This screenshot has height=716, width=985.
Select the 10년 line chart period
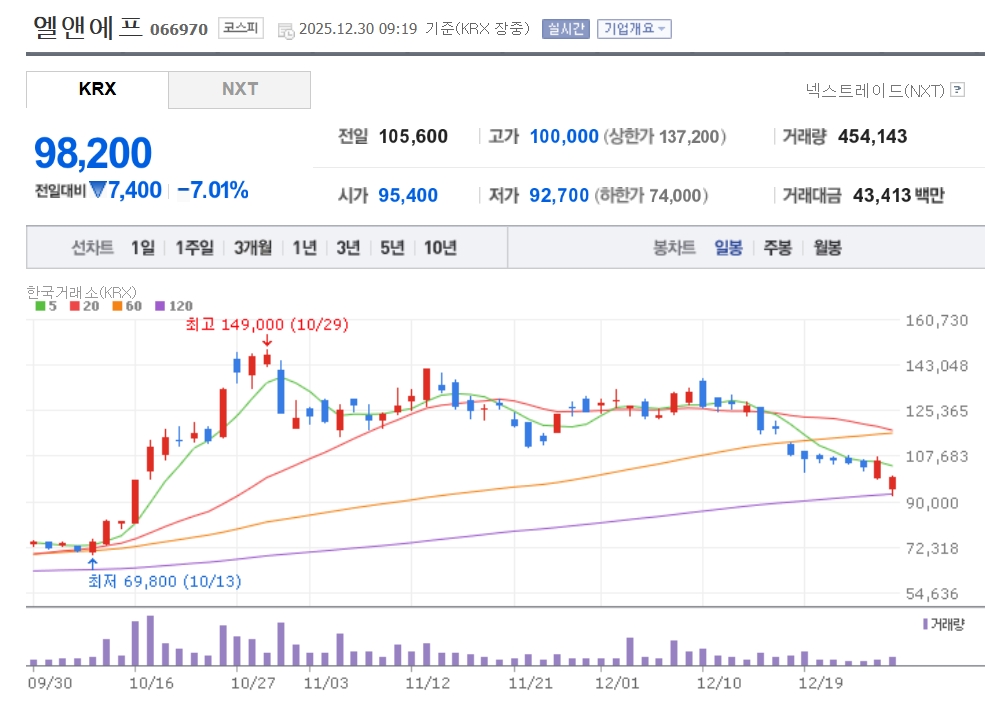pos(440,248)
